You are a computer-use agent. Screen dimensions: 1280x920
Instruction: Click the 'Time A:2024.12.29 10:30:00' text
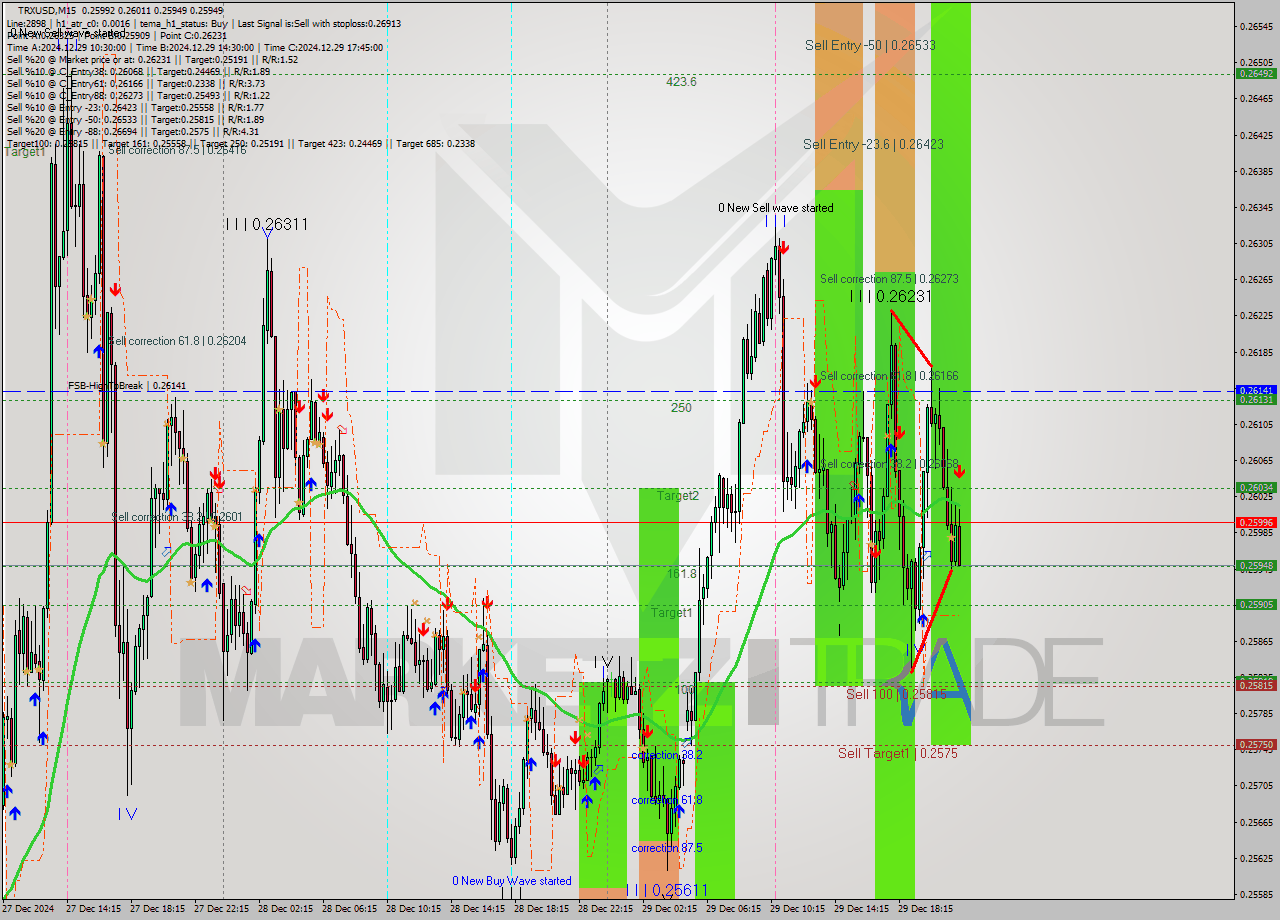point(66,47)
